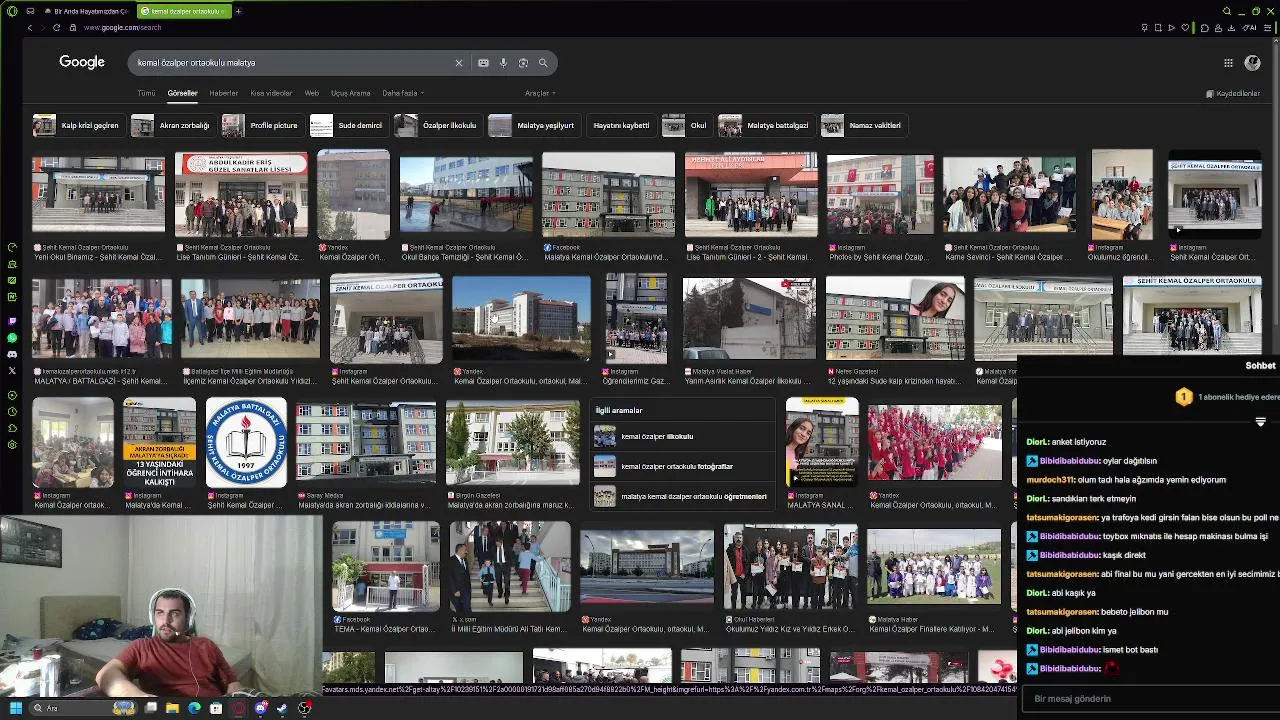Filter by Namaz vakitleri chip

tap(863, 126)
